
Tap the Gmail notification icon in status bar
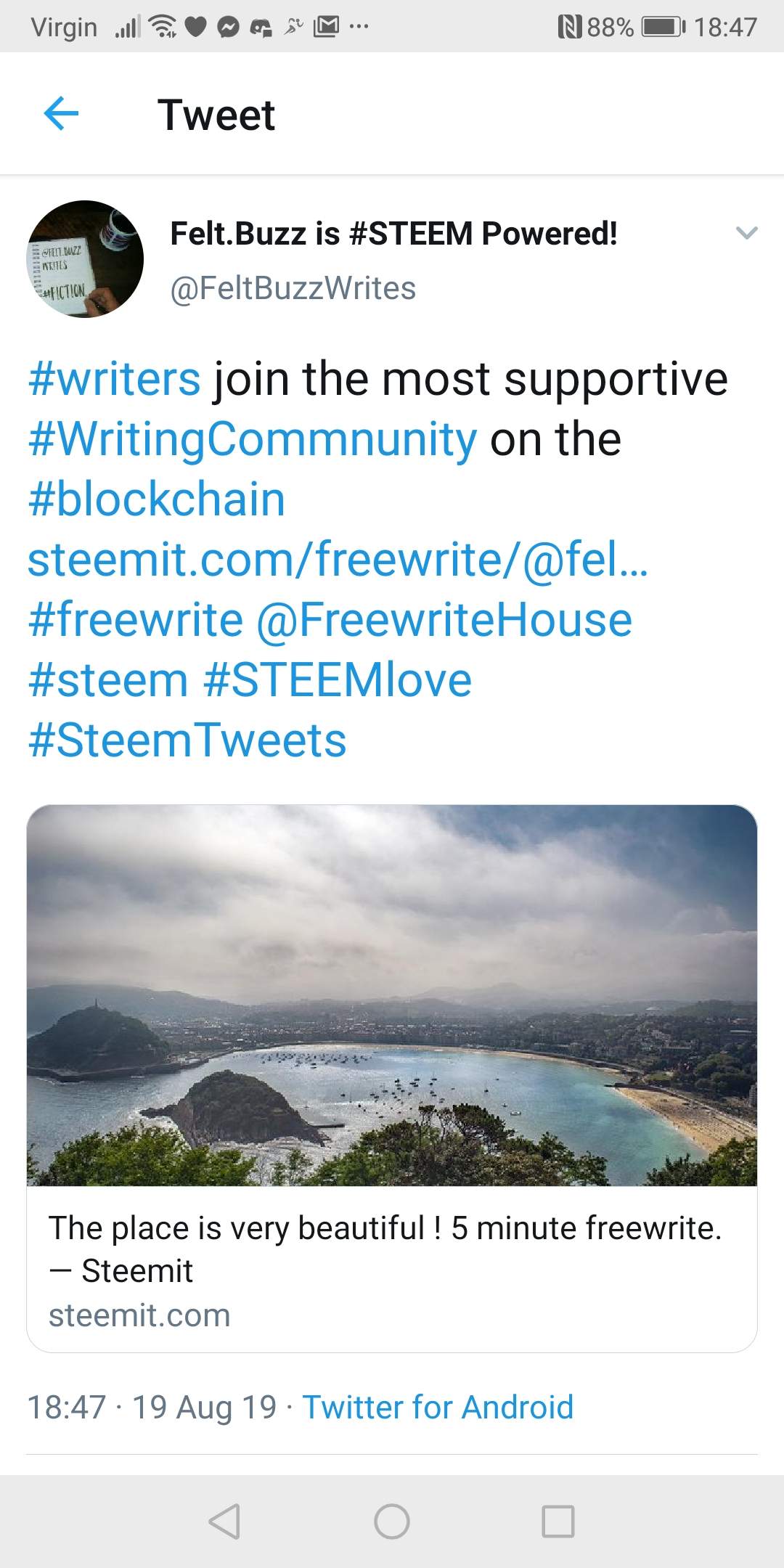[325, 28]
